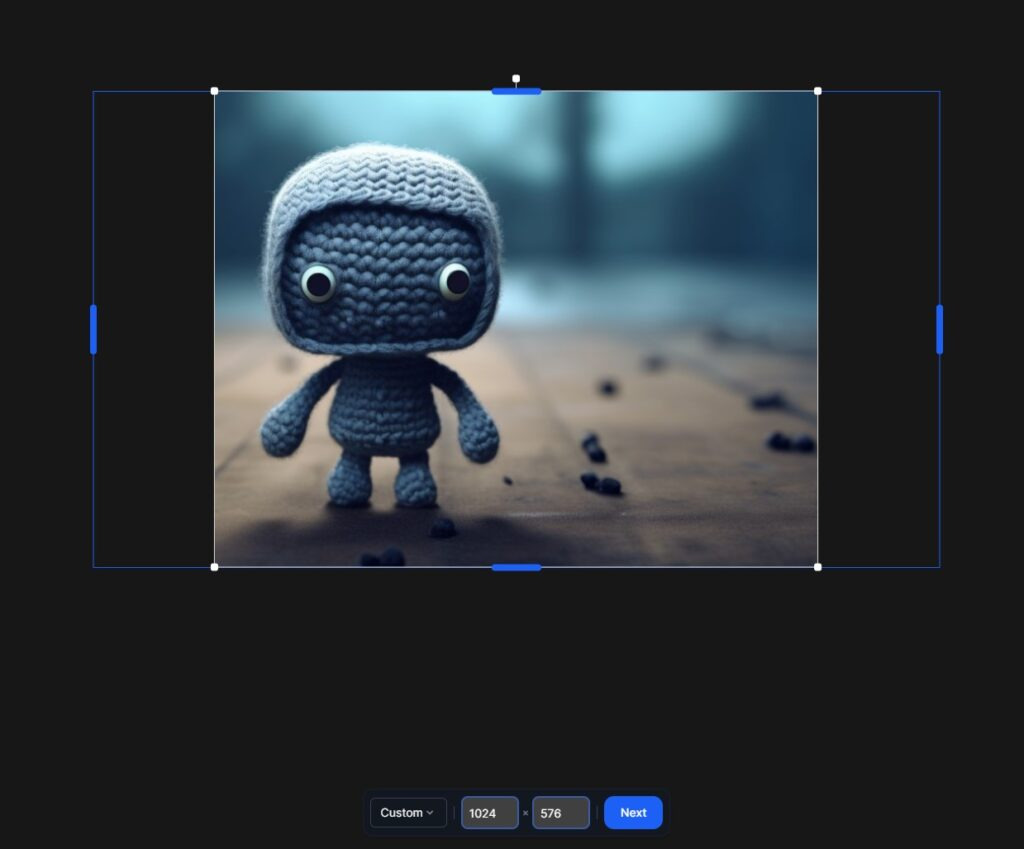The image size is (1024, 849).
Task: Click the bottom-left corner handle of image
Action: tap(215, 567)
